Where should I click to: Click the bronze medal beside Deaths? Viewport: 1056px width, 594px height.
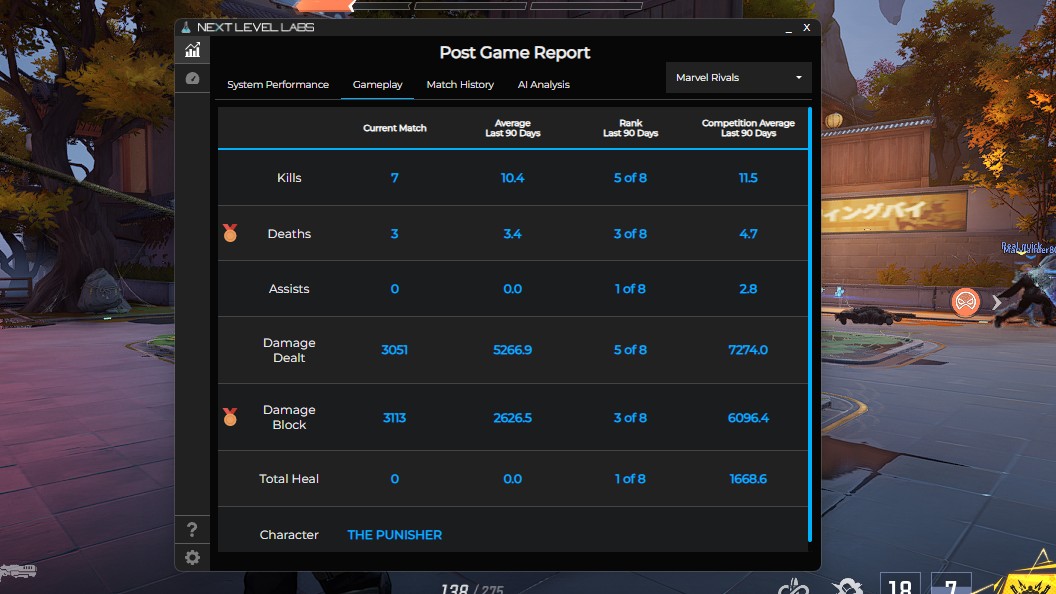(x=230, y=233)
